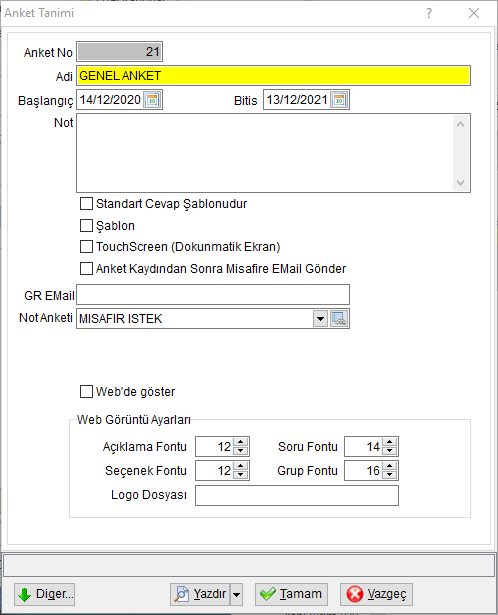Viewport: 498px width, 615px height.
Task: Enable Anket Kaydından Sonra Misafire EMail Gönder
Action: click(x=86, y=269)
